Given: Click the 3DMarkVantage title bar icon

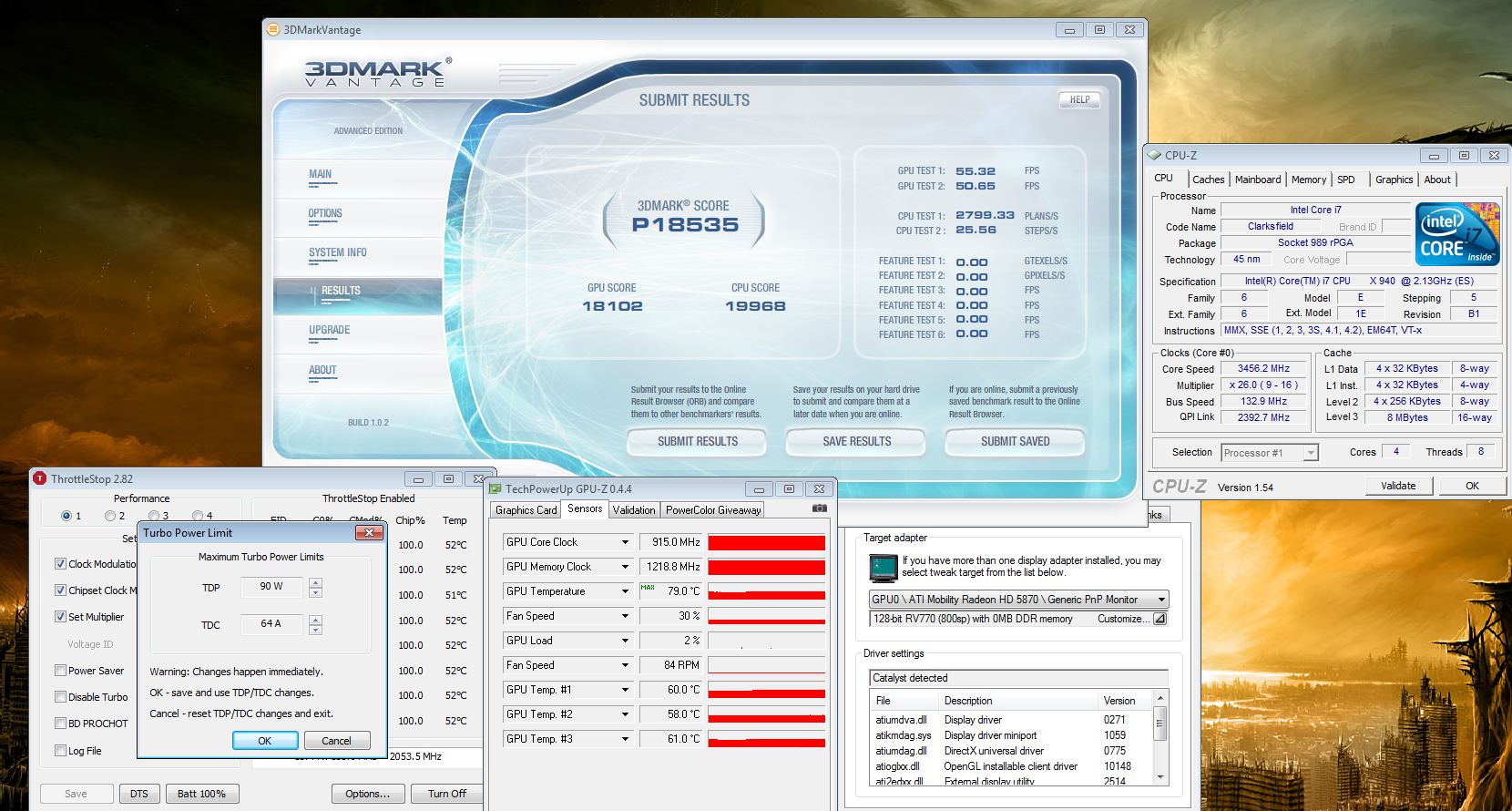Looking at the screenshot, I should [x=272, y=29].
